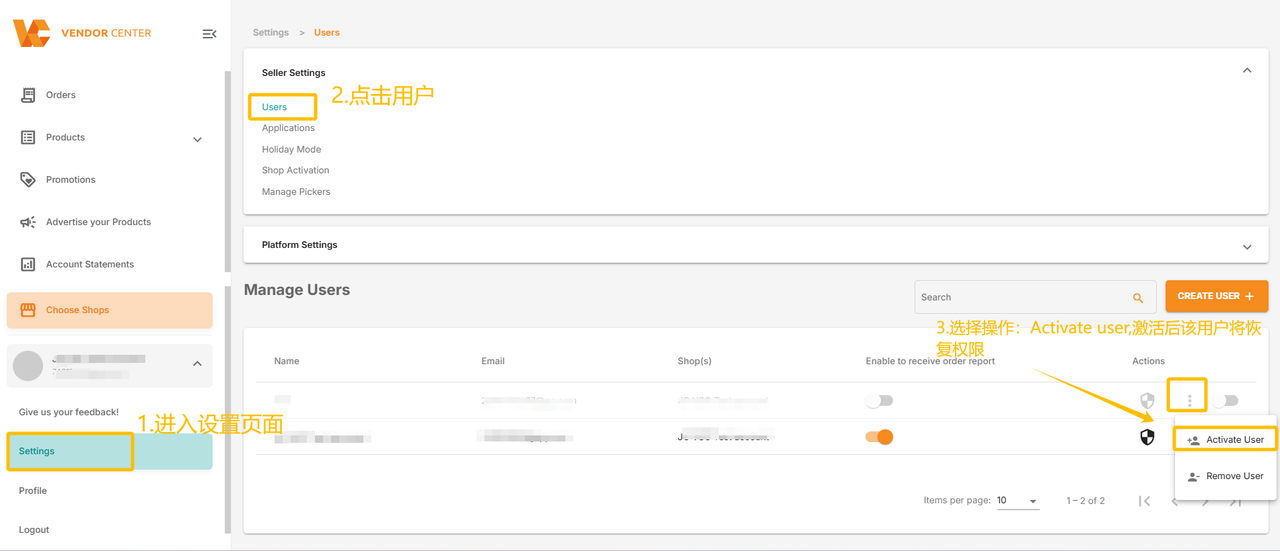1280x551 pixels.
Task: Open the Orders icon in the sidebar
Action: coord(28,95)
